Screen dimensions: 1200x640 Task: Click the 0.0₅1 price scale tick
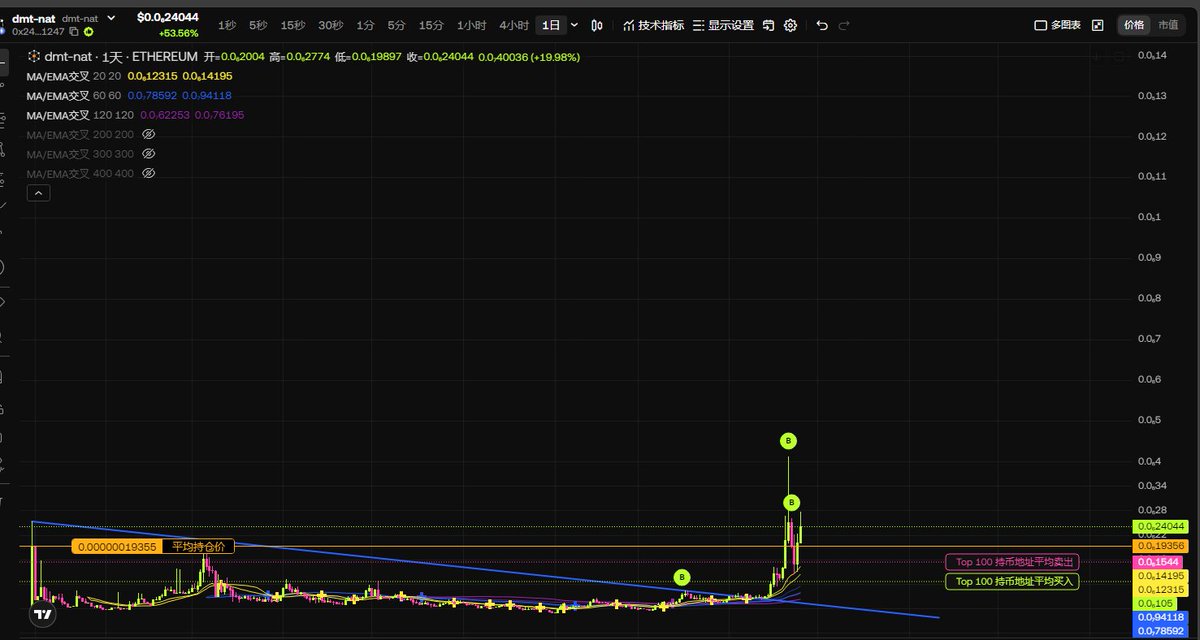1151,218
